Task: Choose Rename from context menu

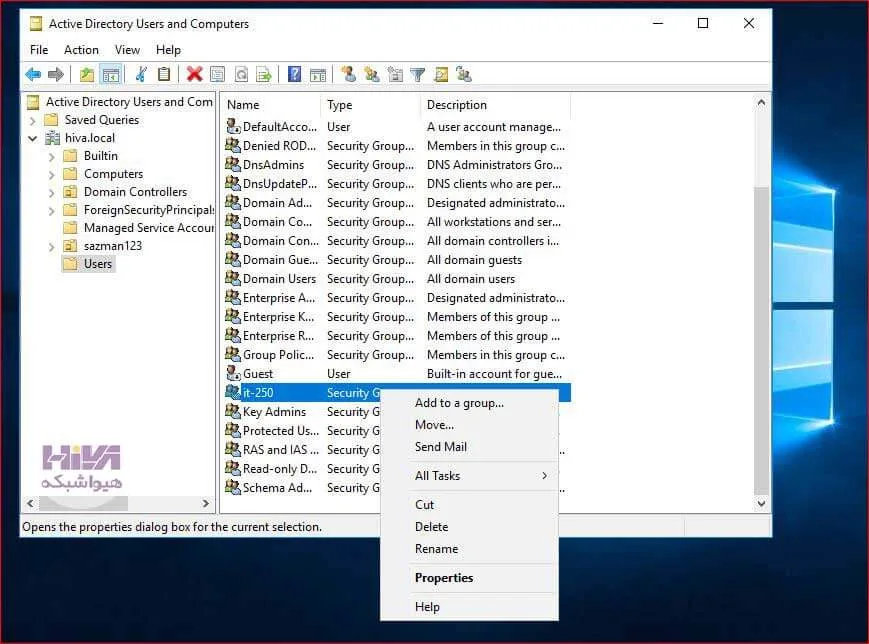Action: coord(469,549)
